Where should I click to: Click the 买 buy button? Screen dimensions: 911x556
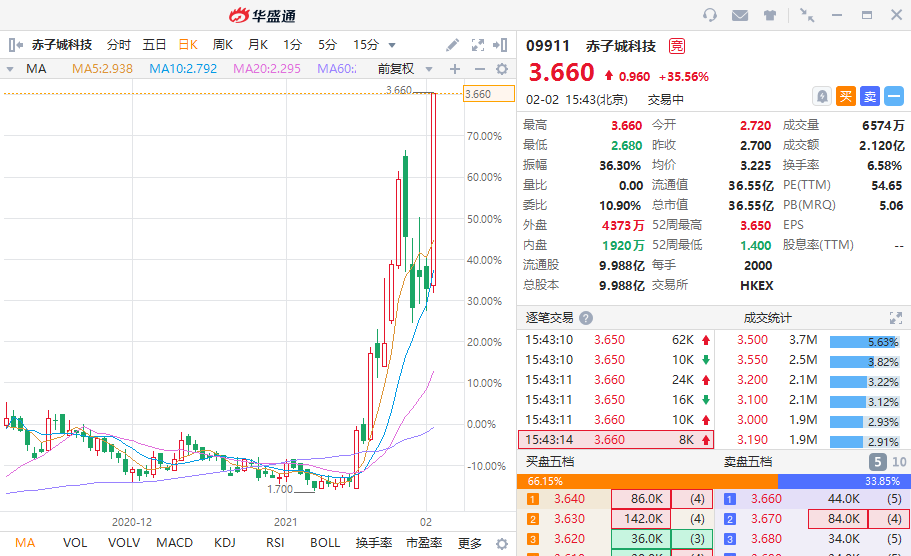(846, 96)
